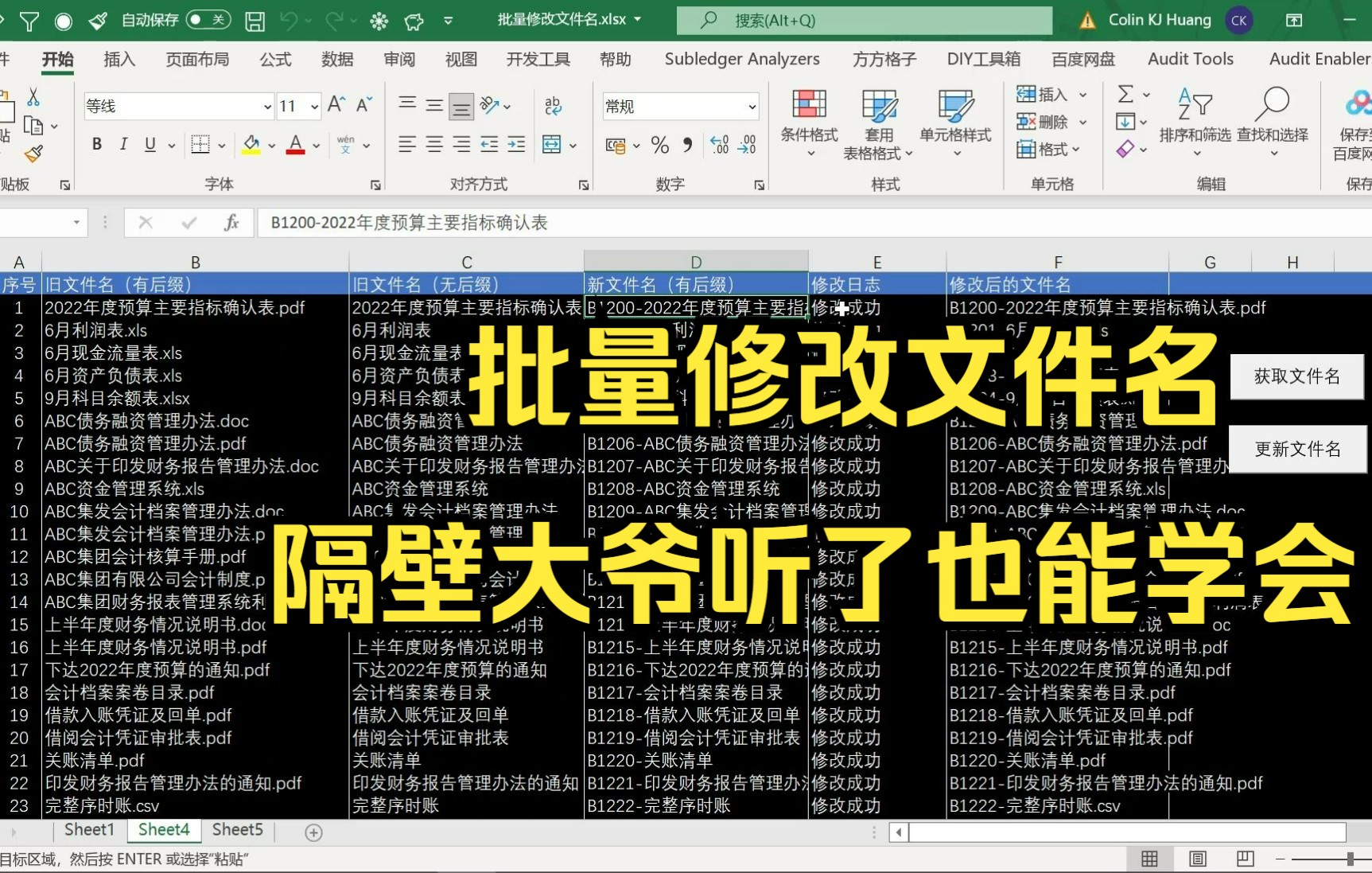The image size is (1372, 873).
Task: Click the search box in title bar
Action: point(865,21)
